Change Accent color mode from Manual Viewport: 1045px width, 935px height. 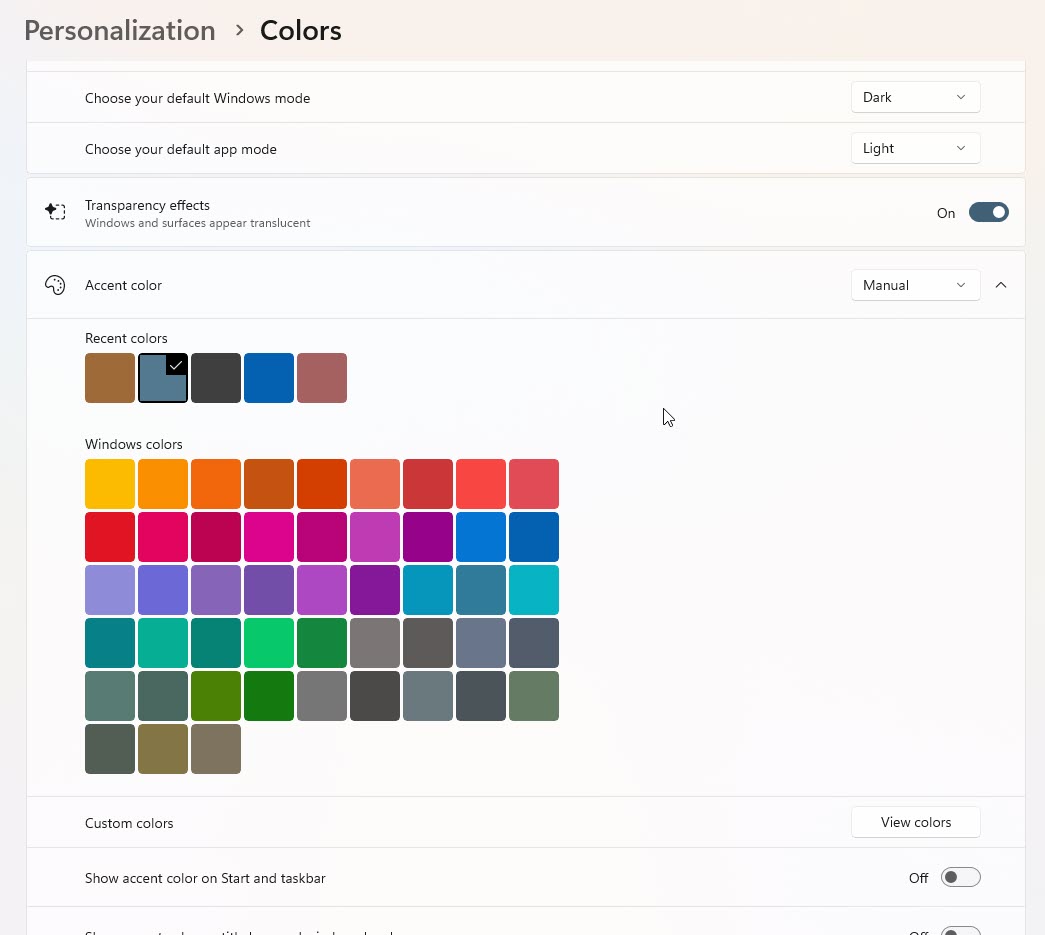(914, 285)
